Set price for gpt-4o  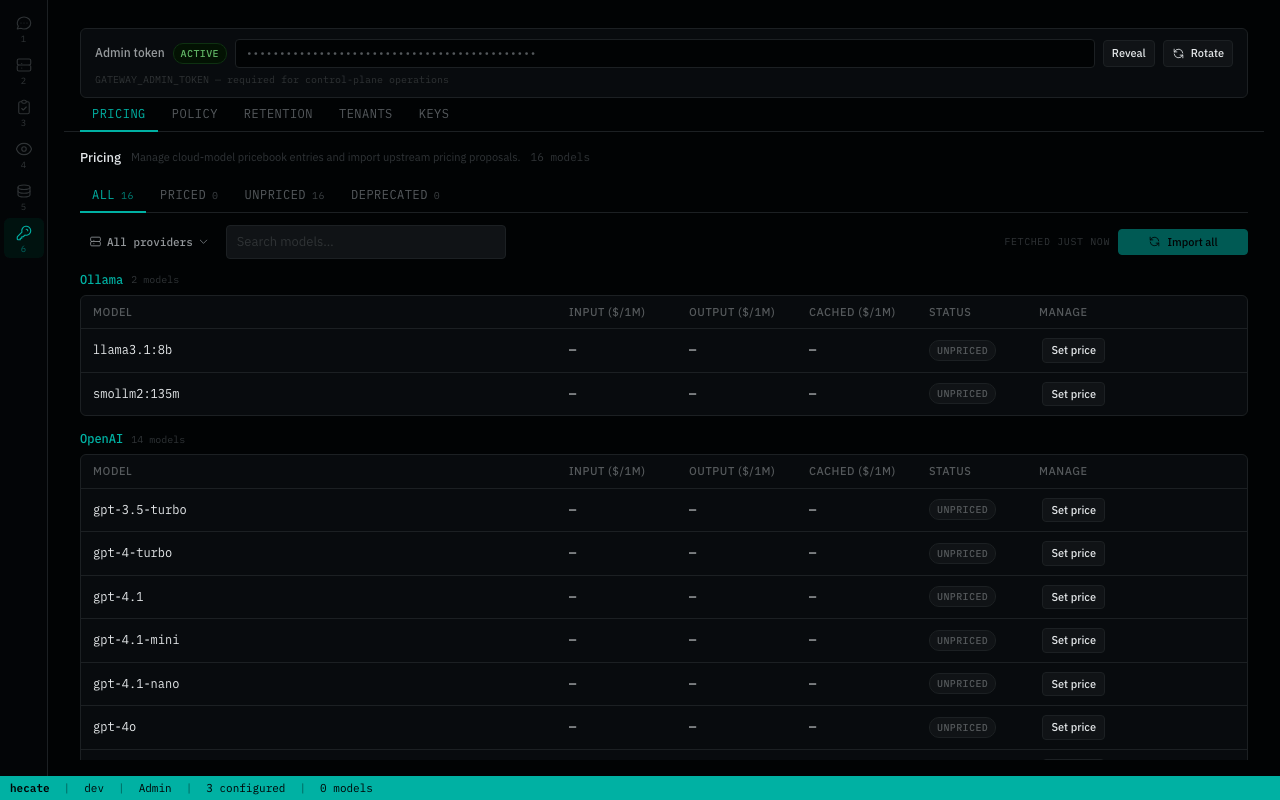point(1073,727)
